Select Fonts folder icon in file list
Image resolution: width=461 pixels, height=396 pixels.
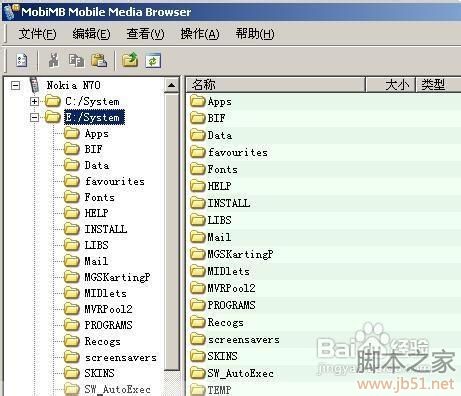click(197, 169)
